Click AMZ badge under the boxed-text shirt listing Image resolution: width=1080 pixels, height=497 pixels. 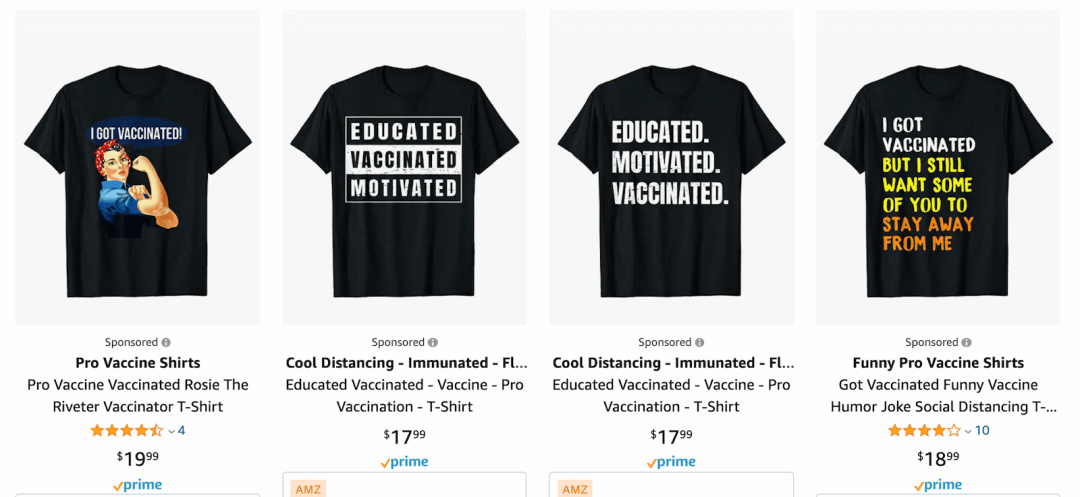307,489
